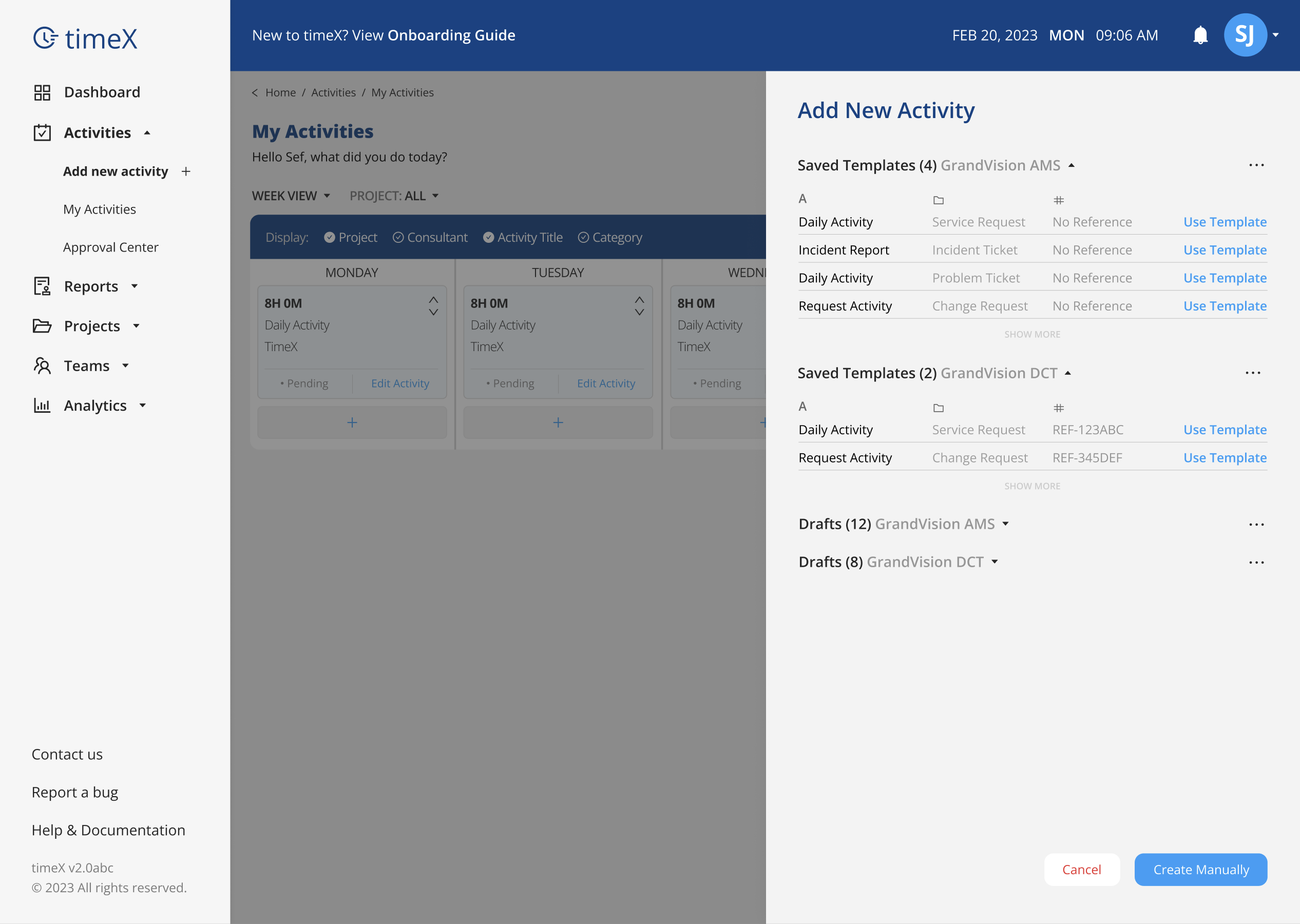Enable the Category display checkbox

tap(583, 237)
